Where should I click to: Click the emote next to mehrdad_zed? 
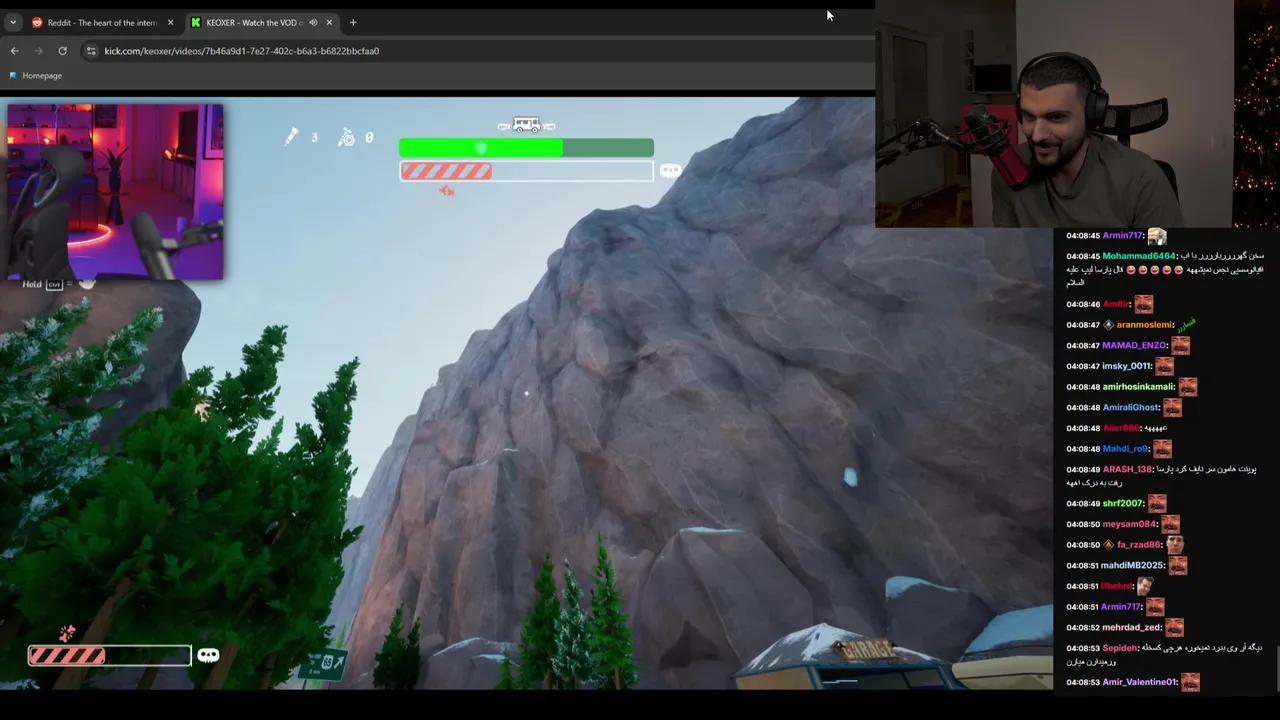tap(1174, 627)
